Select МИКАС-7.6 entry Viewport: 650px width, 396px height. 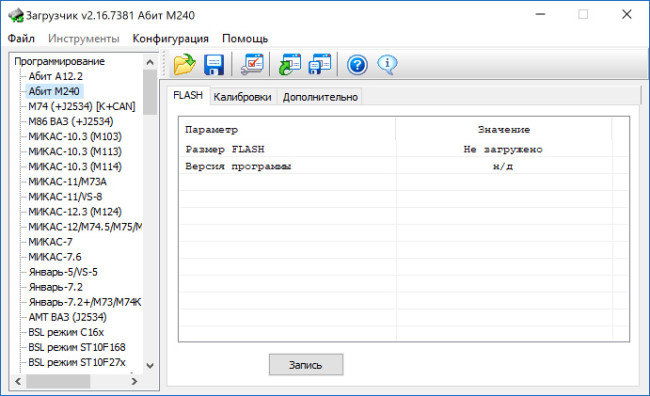pos(55,257)
